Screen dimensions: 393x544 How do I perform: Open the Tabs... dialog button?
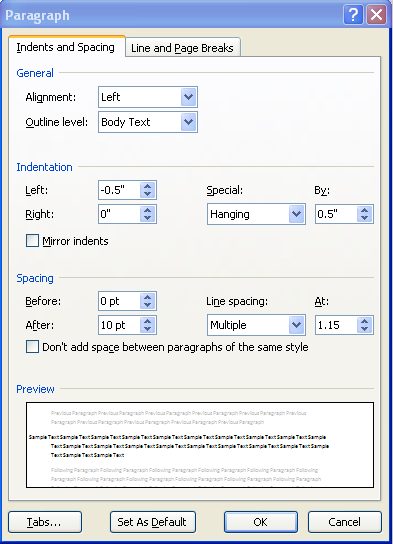[x=45, y=522]
